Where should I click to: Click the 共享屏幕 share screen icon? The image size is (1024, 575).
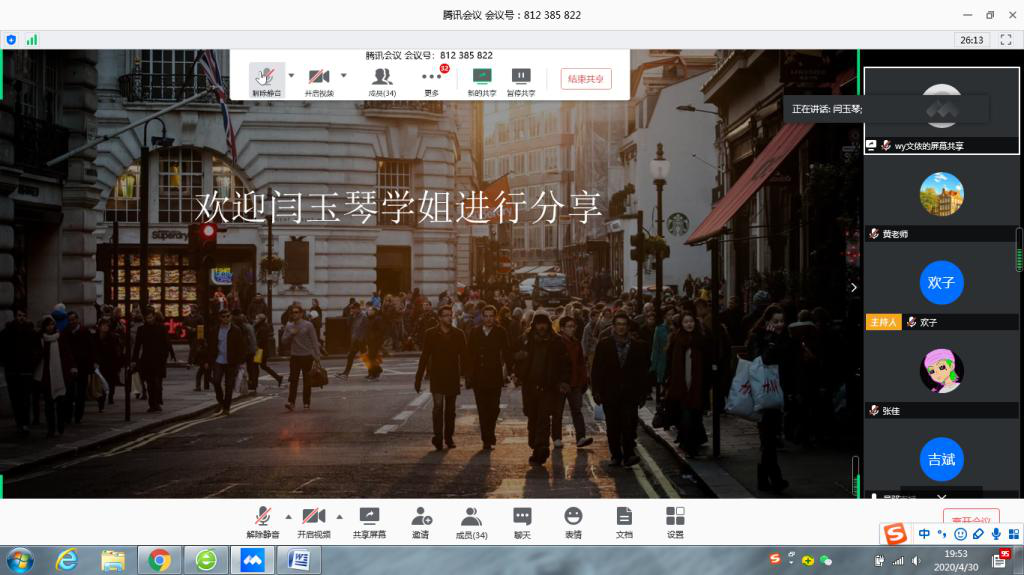[x=369, y=521]
